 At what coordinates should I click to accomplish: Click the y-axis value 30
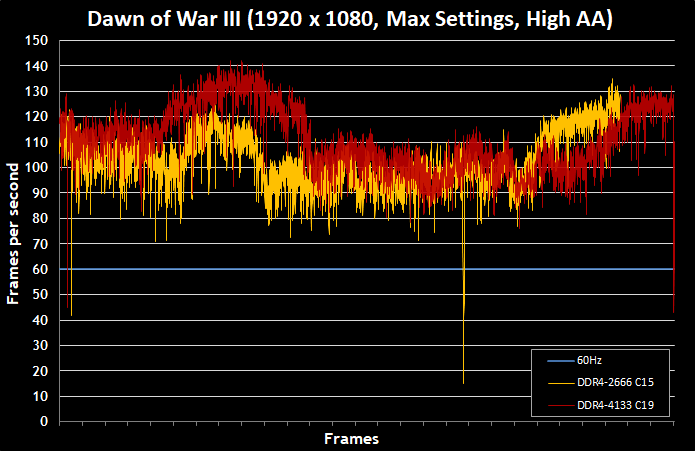pos(40,345)
